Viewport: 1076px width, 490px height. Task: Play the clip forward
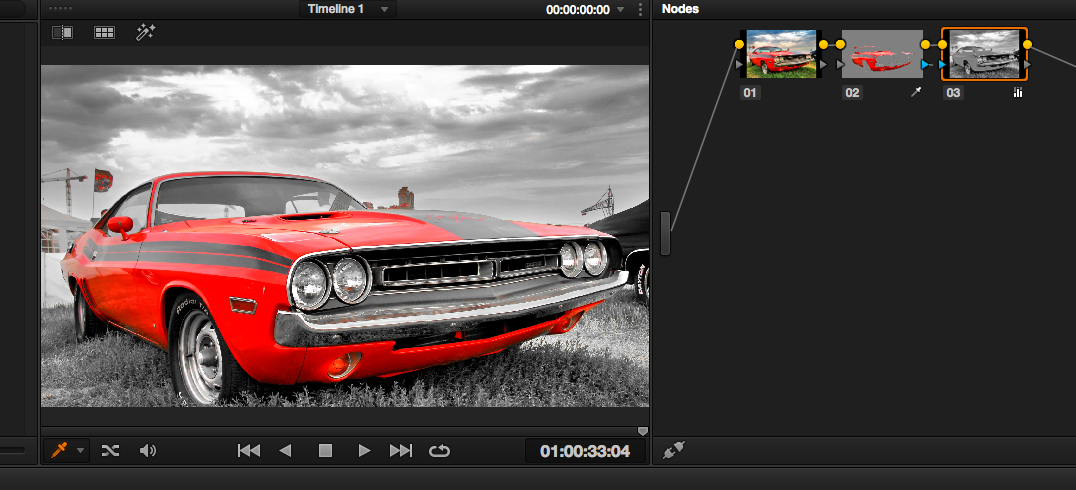tap(364, 451)
